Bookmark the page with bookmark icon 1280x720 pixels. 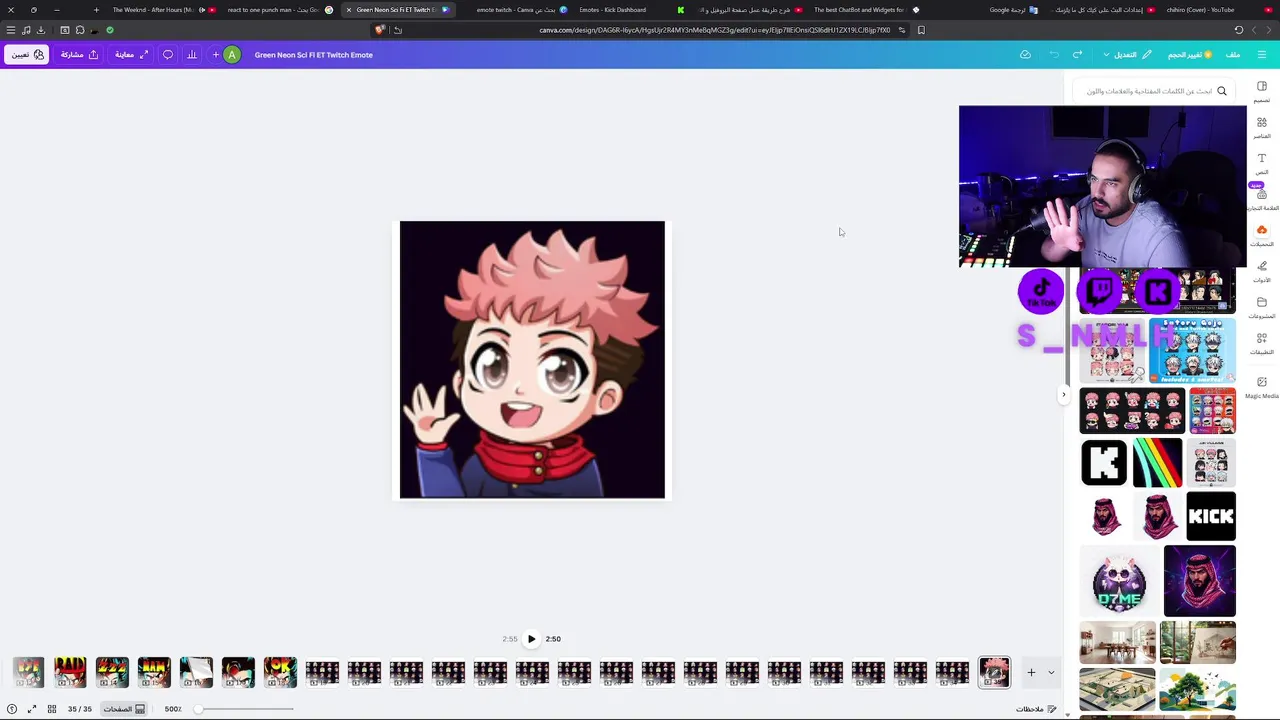click(921, 30)
